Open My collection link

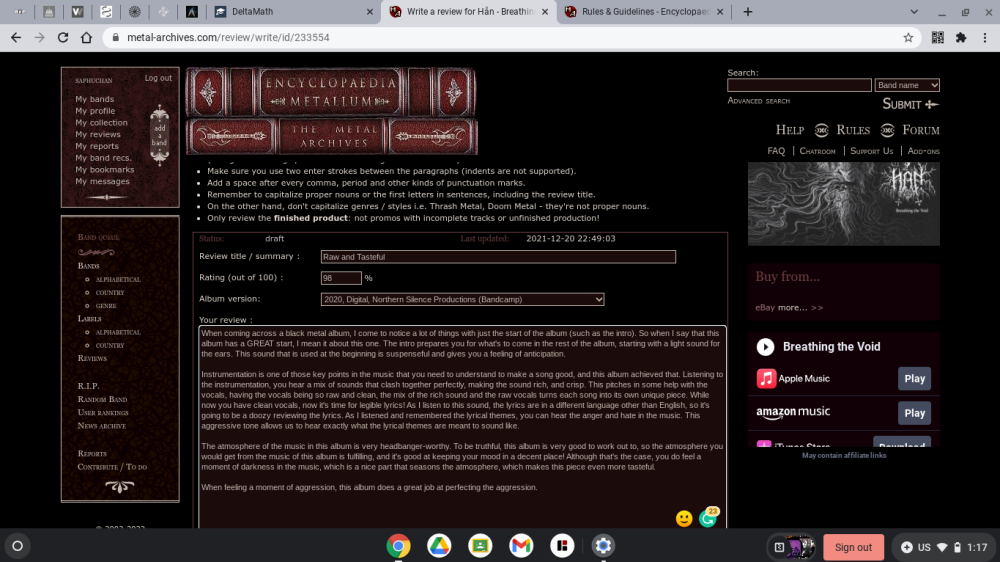pos(101,122)
